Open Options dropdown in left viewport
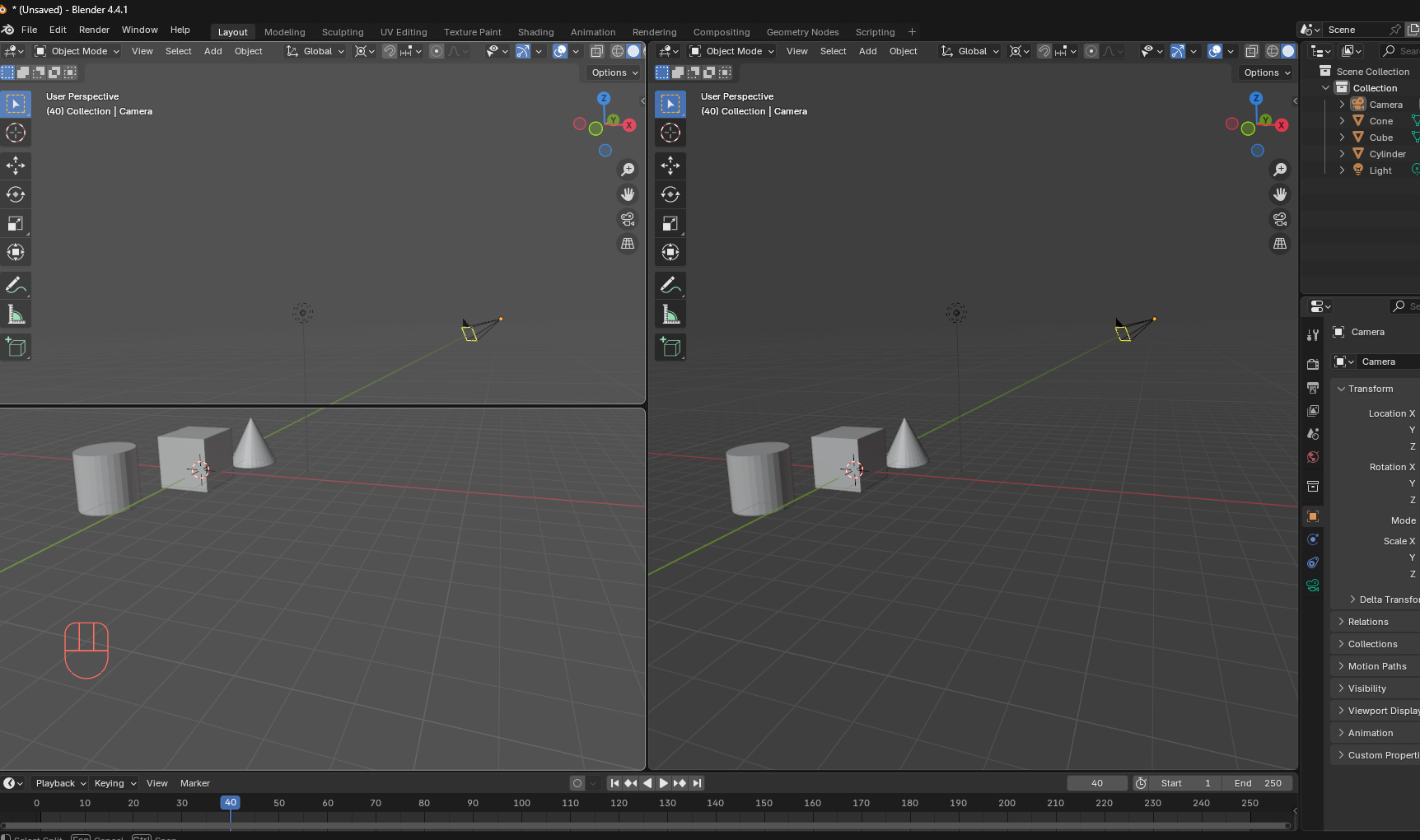The width and height of the screenshot is (1420, 840). [614, 72]
